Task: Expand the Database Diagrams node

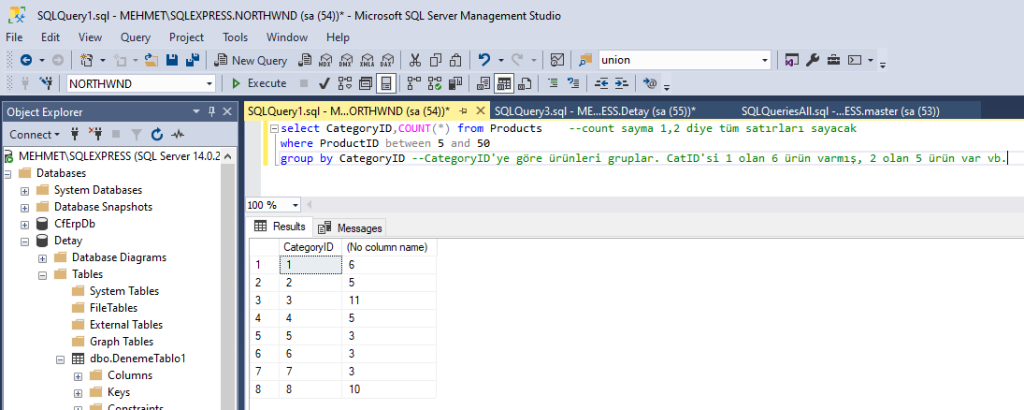Action: (42, 258)
